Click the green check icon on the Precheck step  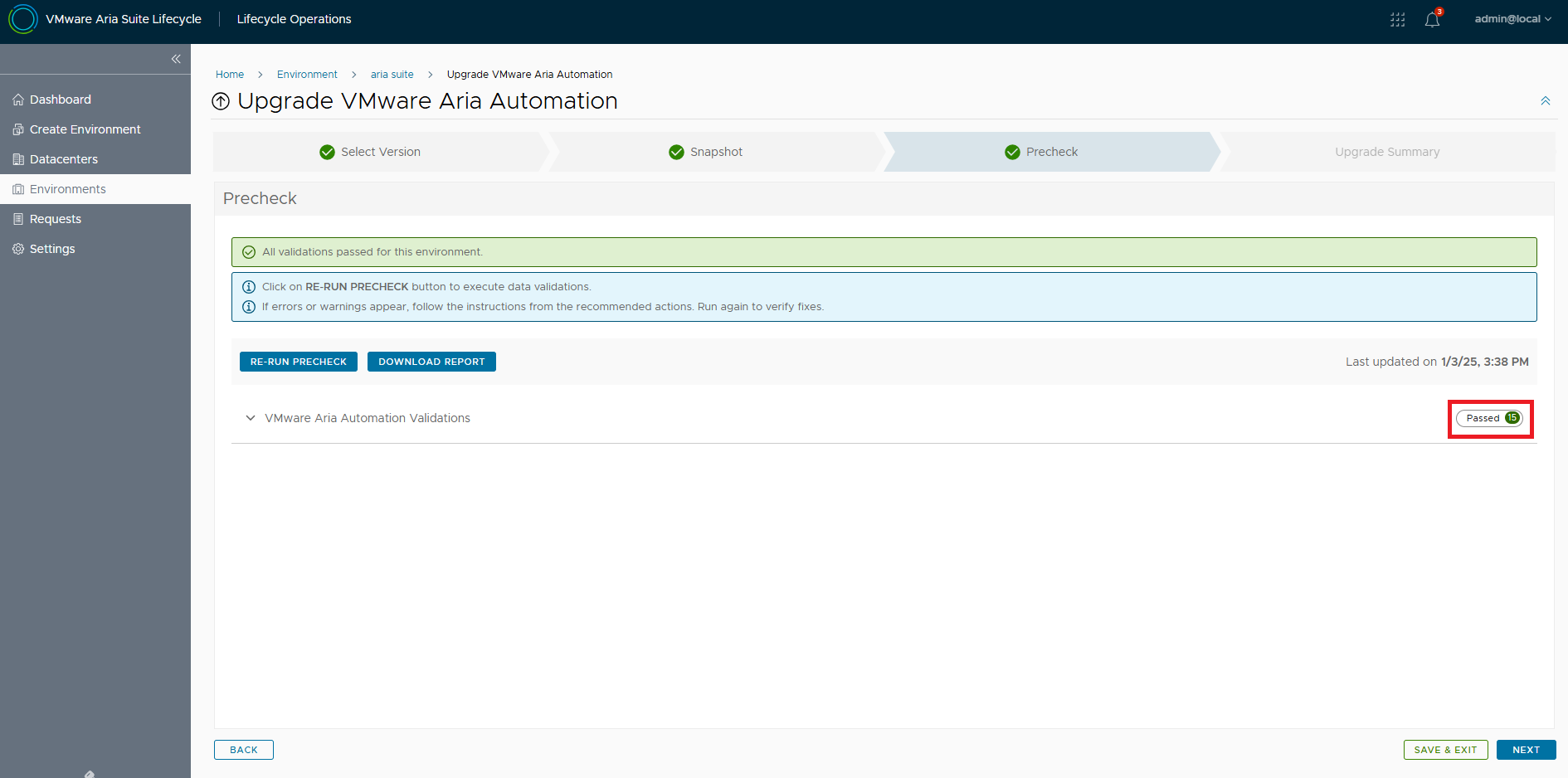(x=1012, y=152)
